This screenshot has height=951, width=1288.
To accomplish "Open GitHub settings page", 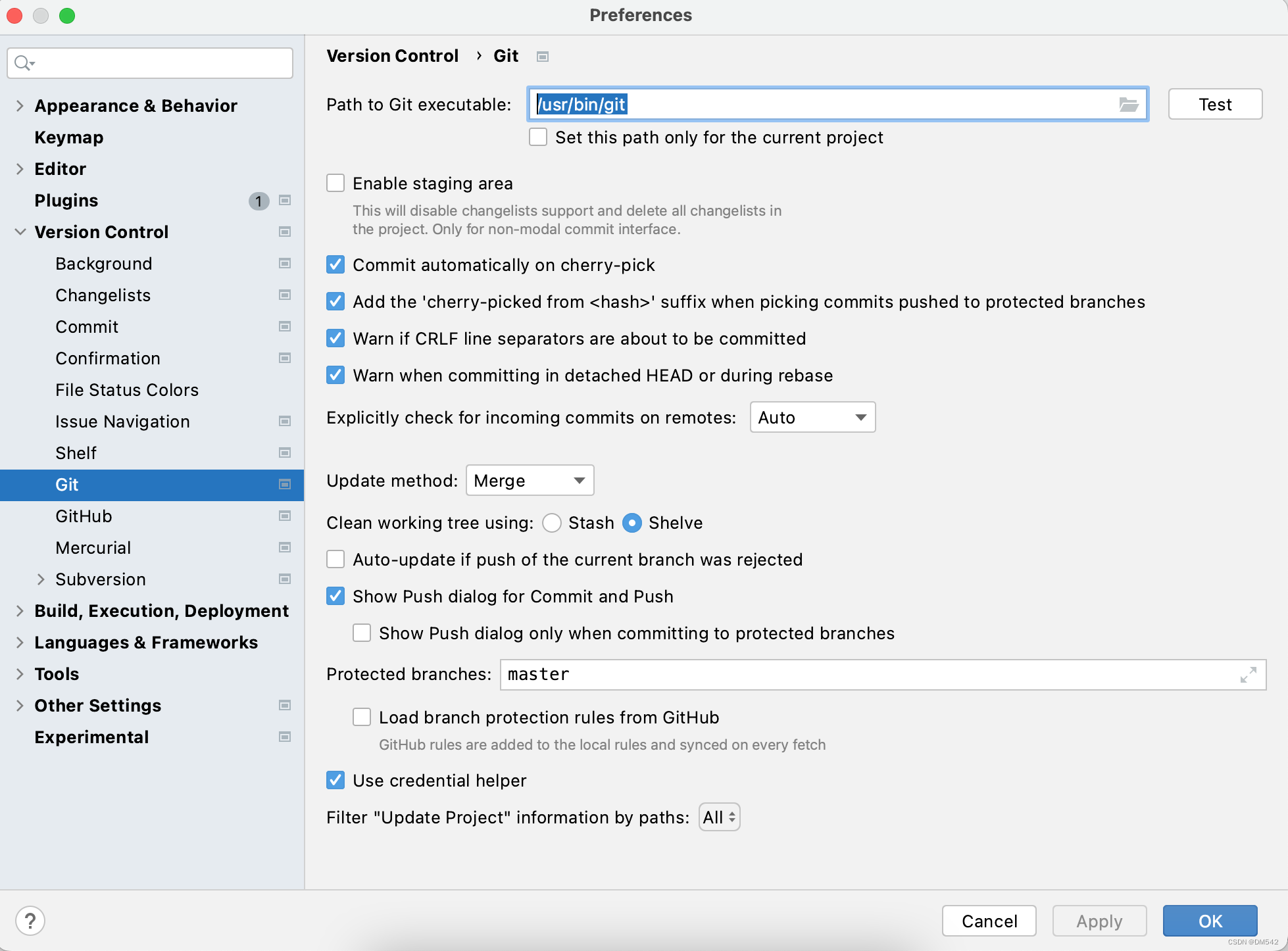I will click(x=84, y=516).
